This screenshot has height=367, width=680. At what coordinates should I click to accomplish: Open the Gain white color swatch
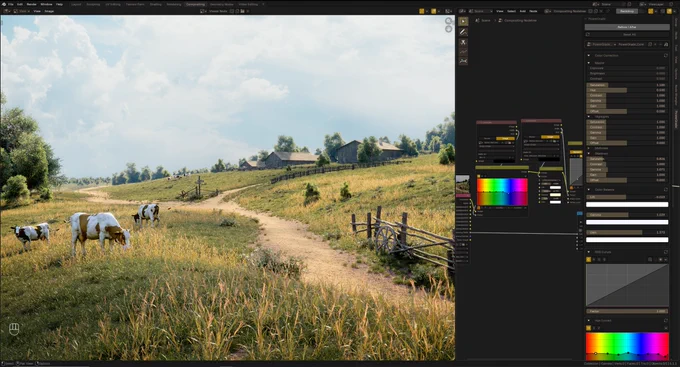pos(627,239)
